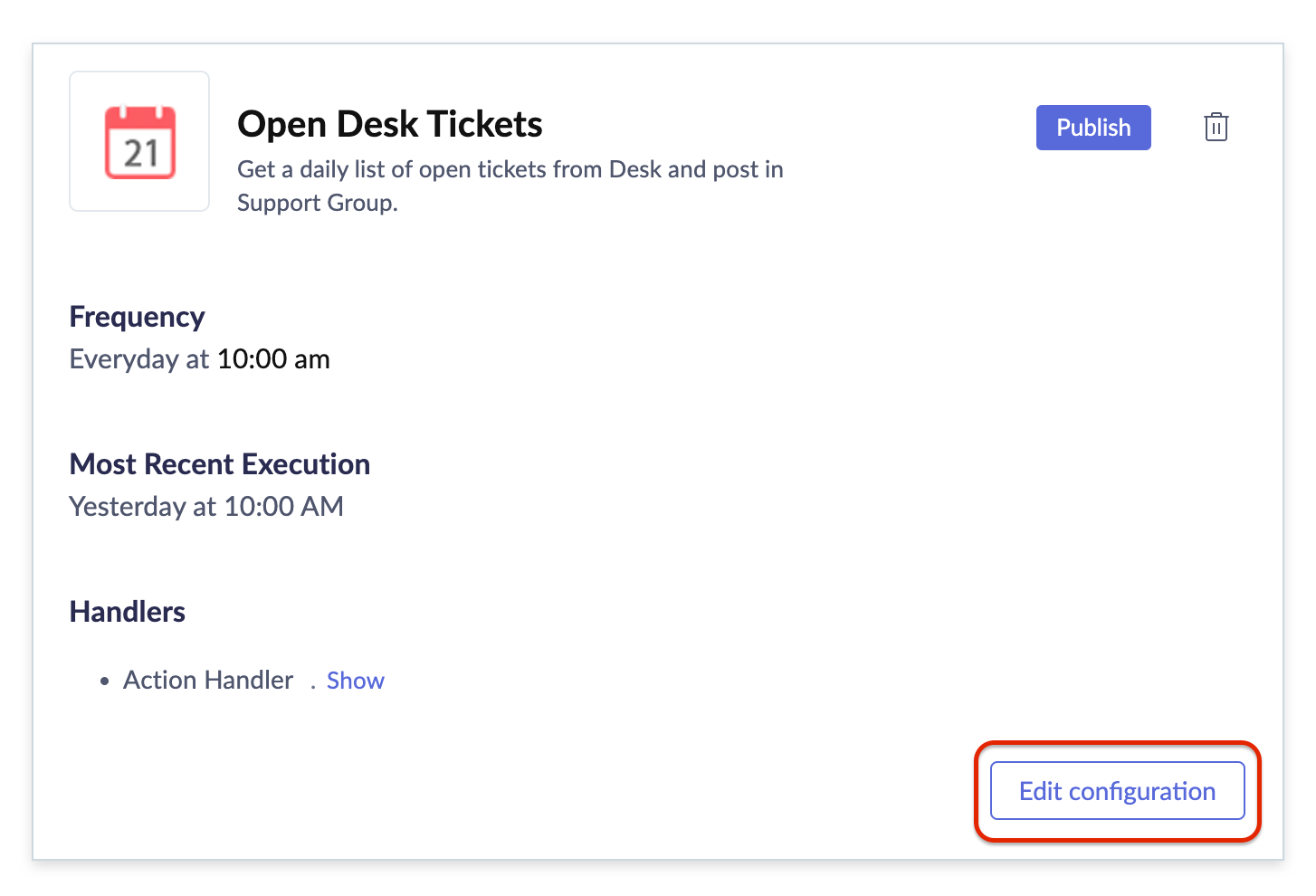Click the "Open Desk Tickets" title

(x=389, y=124)
